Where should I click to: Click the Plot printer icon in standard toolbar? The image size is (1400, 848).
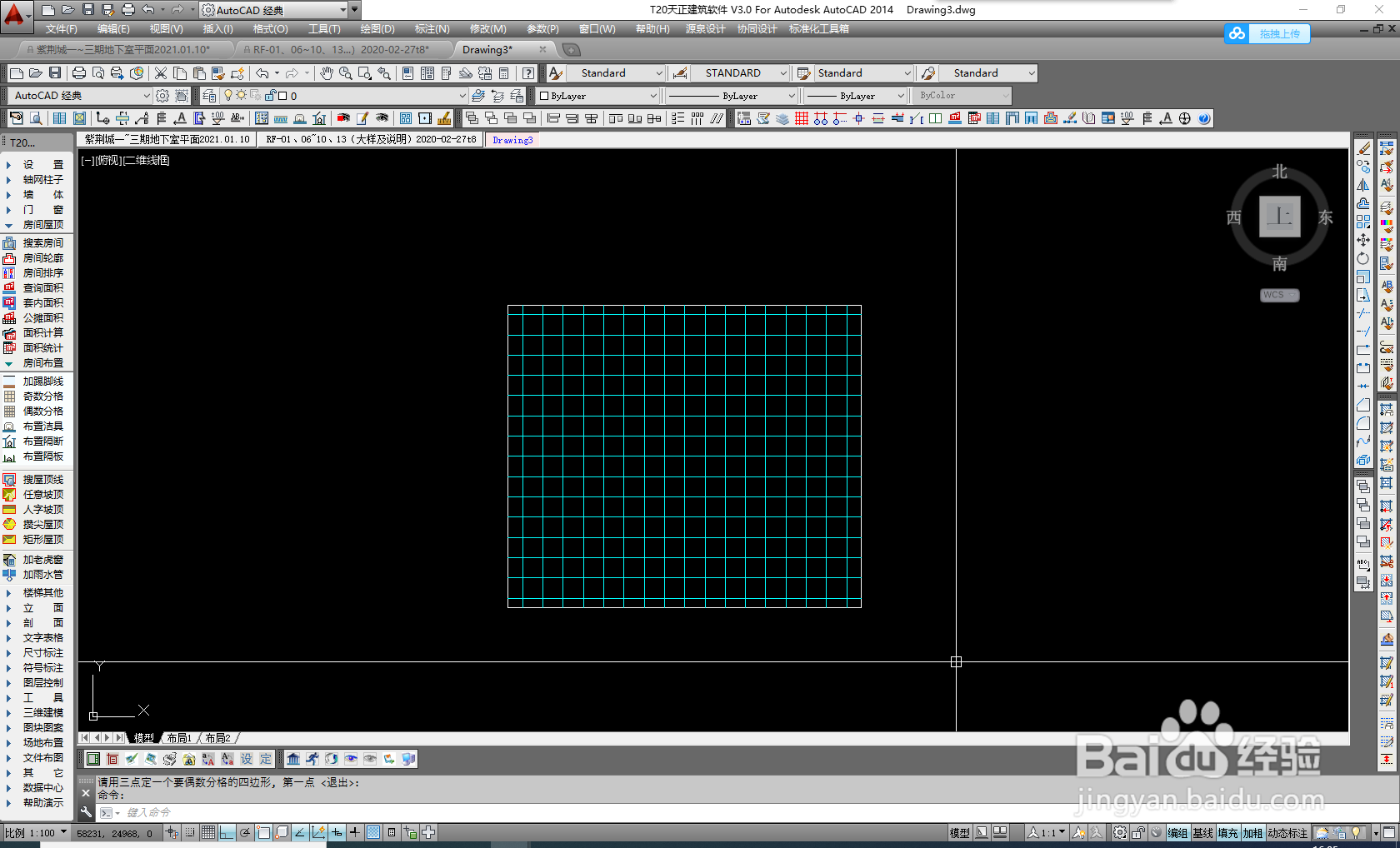click(x=79, y=73)
